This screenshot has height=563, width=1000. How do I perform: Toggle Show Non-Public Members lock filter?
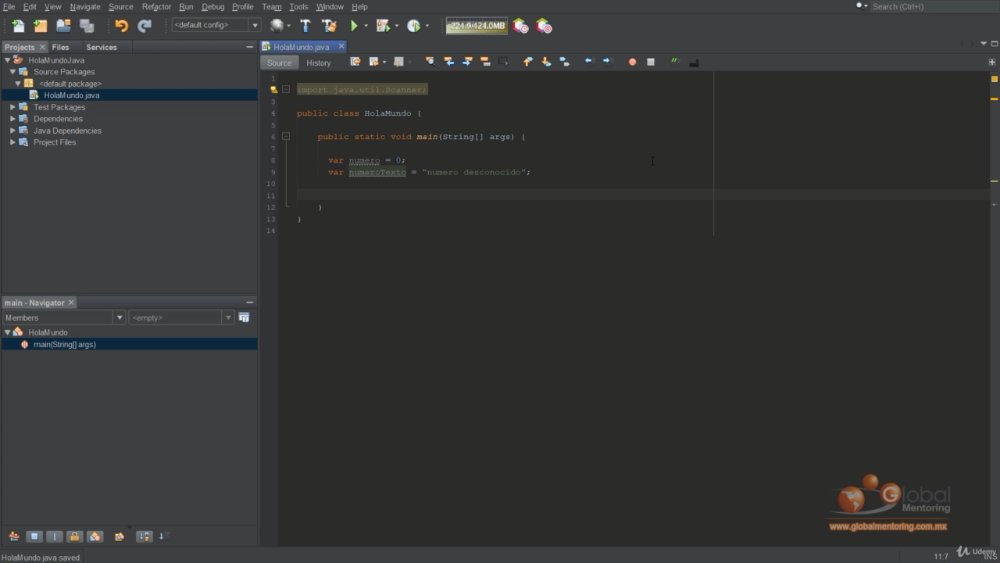(x=75, y=536)
